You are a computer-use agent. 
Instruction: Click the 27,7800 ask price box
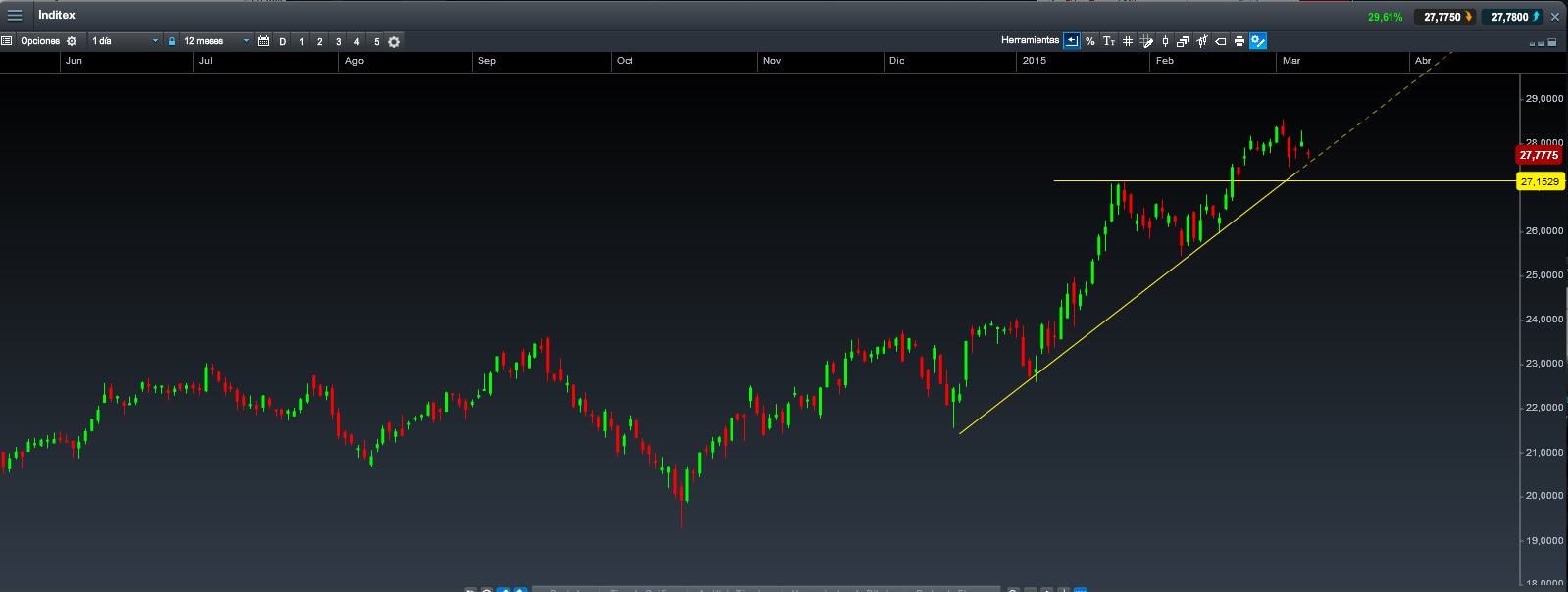[1511, 17]
